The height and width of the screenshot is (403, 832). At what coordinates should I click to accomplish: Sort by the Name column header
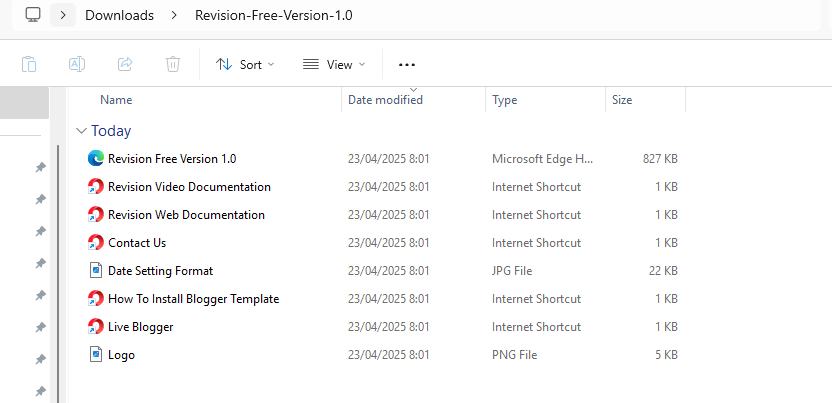coord(116,100)
